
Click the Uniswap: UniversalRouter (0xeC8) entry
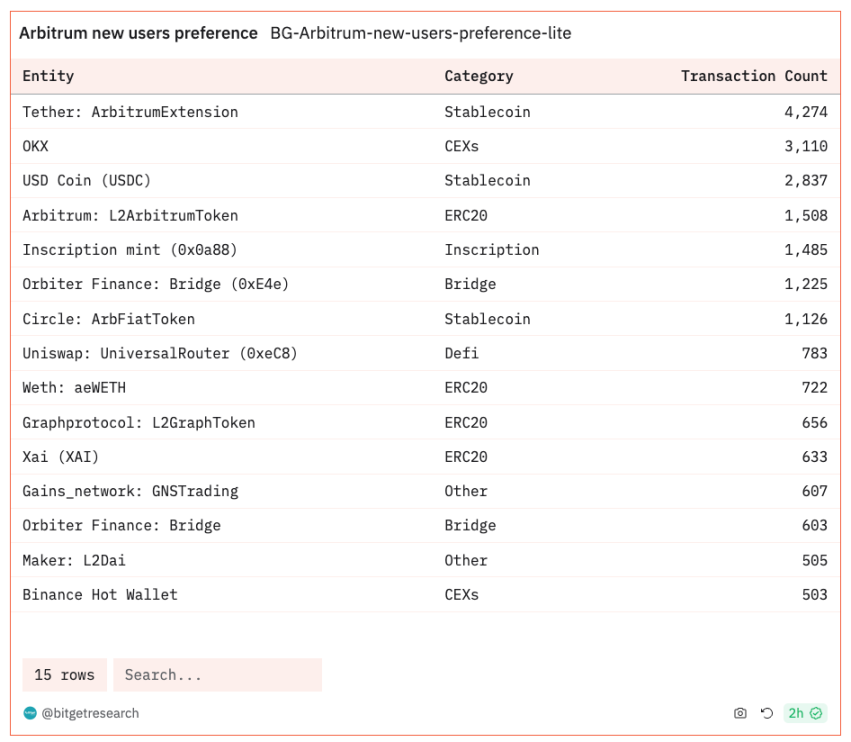tap(160, 353)
